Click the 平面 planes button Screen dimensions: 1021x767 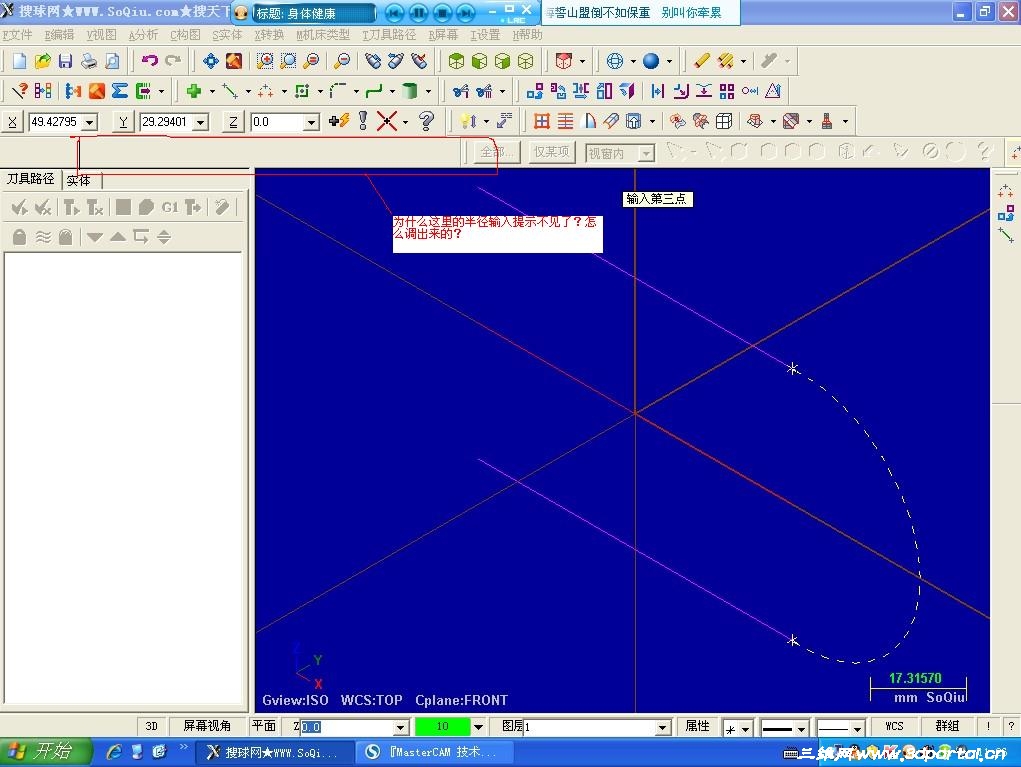pos(264,726)
